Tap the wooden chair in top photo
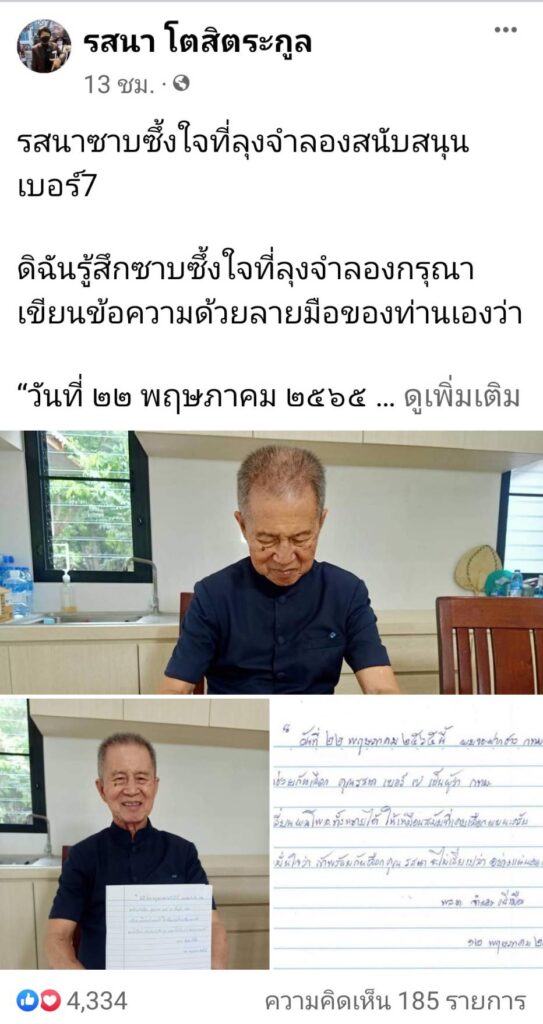This screenshot has width=543, height=1024. point(489,644)
